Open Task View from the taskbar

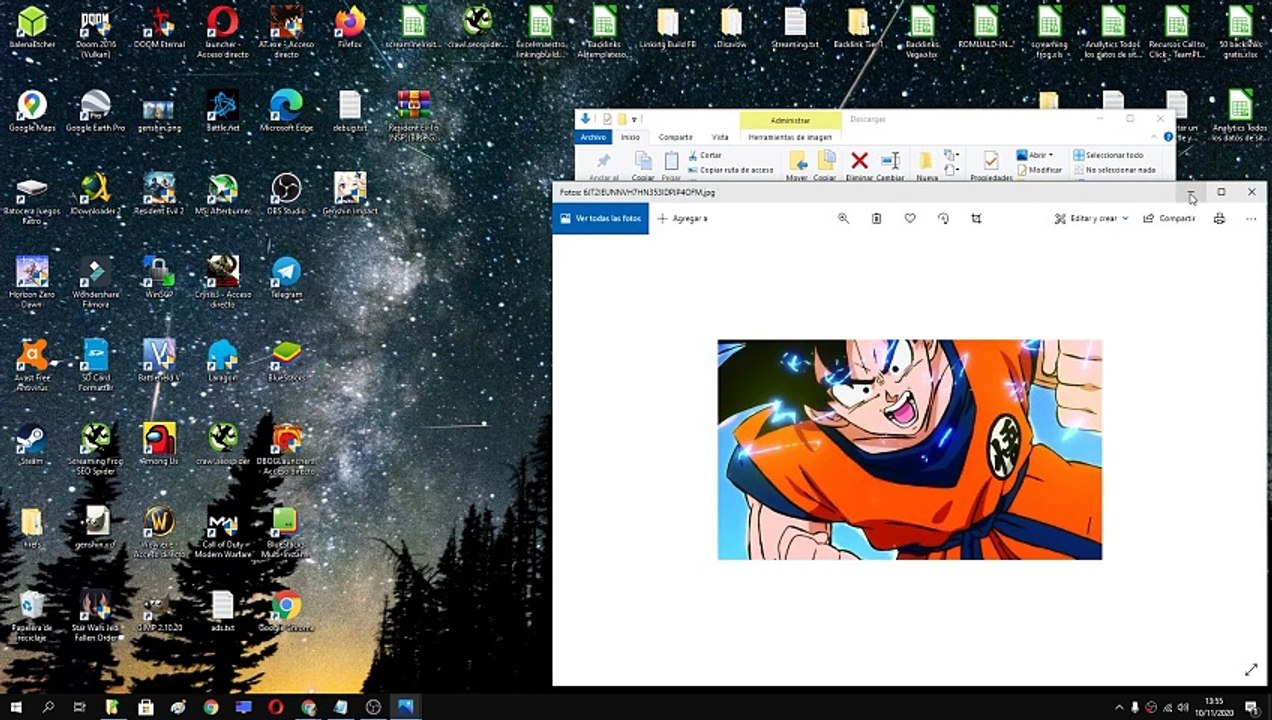tap(80, 707)
